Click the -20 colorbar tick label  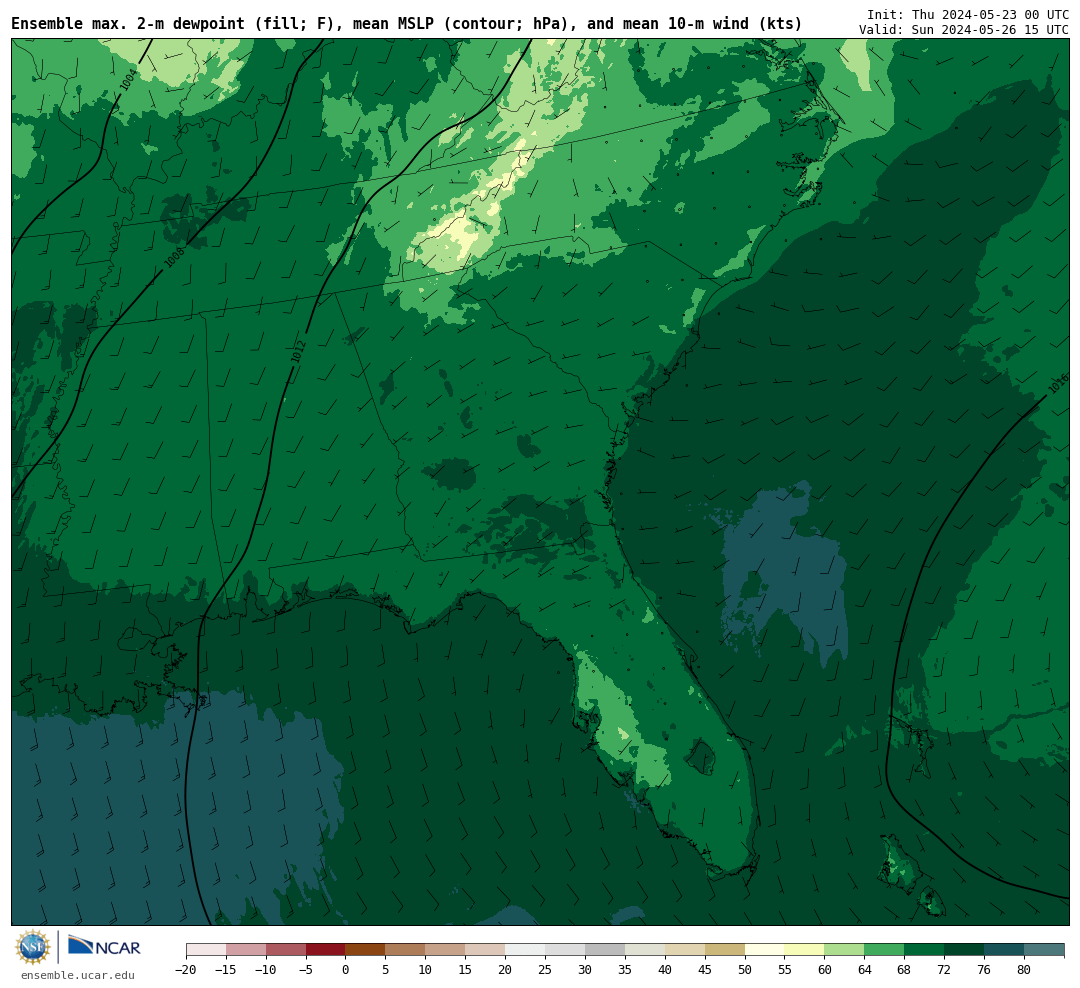185,969
